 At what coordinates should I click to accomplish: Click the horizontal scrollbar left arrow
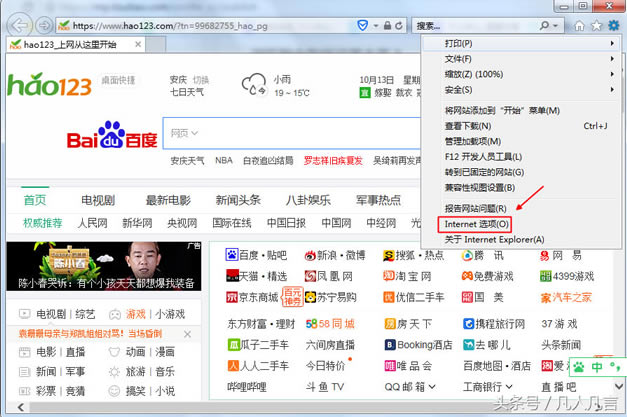point(21,407)
